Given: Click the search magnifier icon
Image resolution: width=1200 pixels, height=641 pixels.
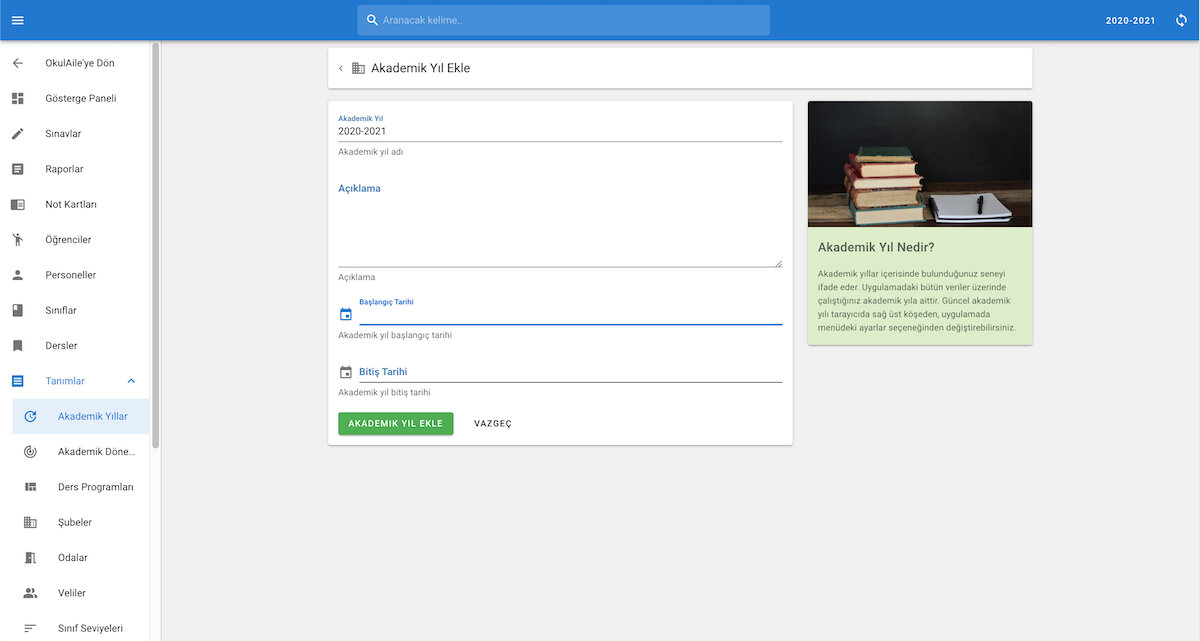Looking at the screenshot, I should [x=372, y=20].
